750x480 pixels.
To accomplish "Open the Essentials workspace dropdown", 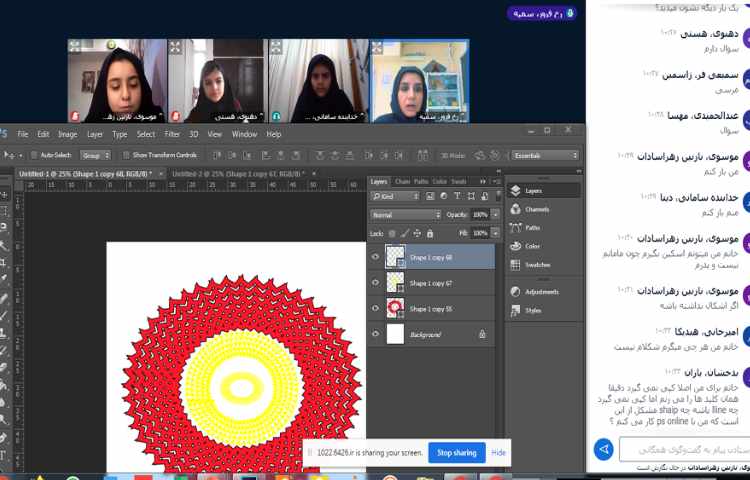I will [545, 155].
